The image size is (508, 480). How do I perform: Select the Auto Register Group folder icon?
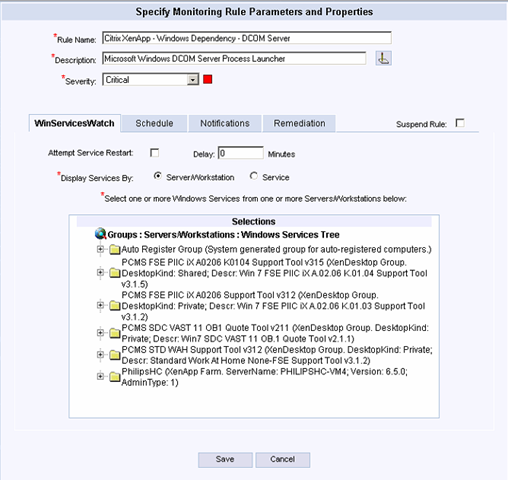tap(115, 249)
